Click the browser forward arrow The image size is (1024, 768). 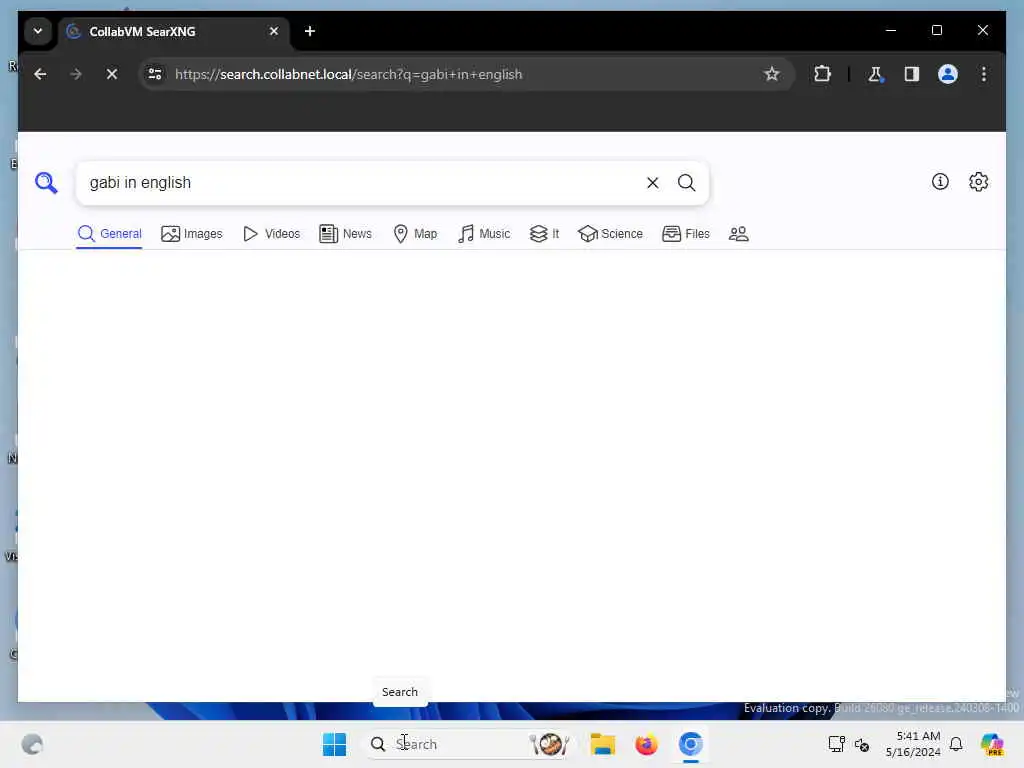pyautogui.click(x=76, y=74)
